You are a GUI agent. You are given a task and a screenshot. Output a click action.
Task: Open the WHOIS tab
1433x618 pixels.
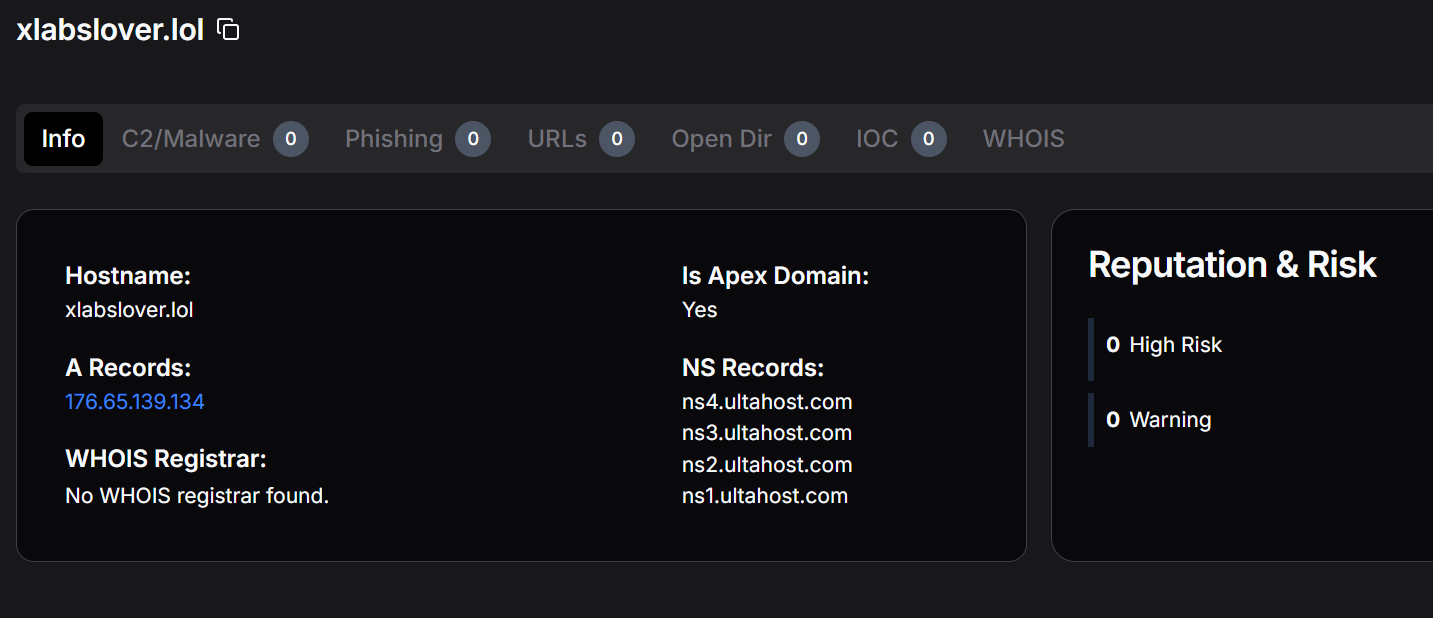click(1023, 139)
